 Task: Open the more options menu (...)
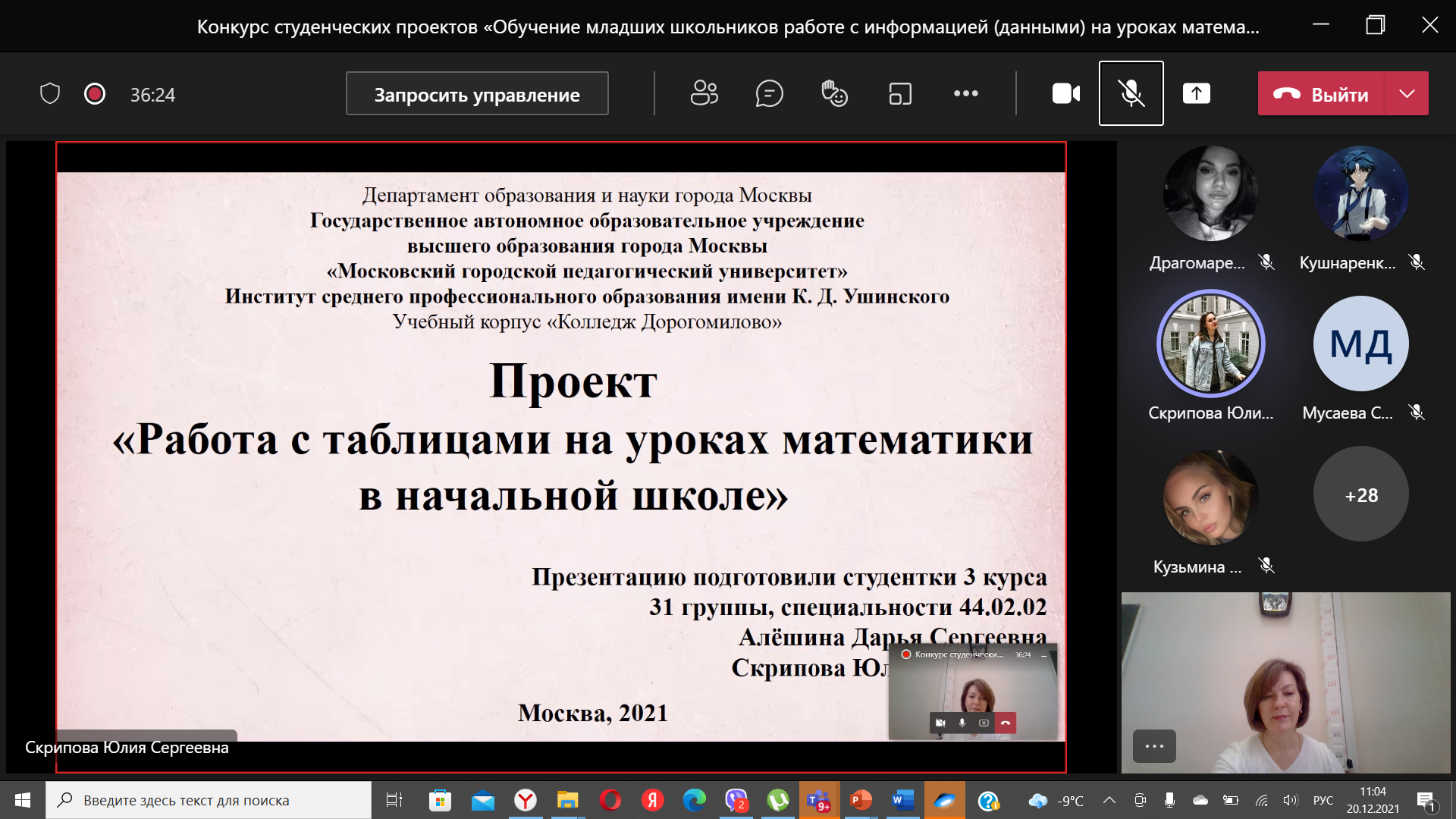[965, 93]
